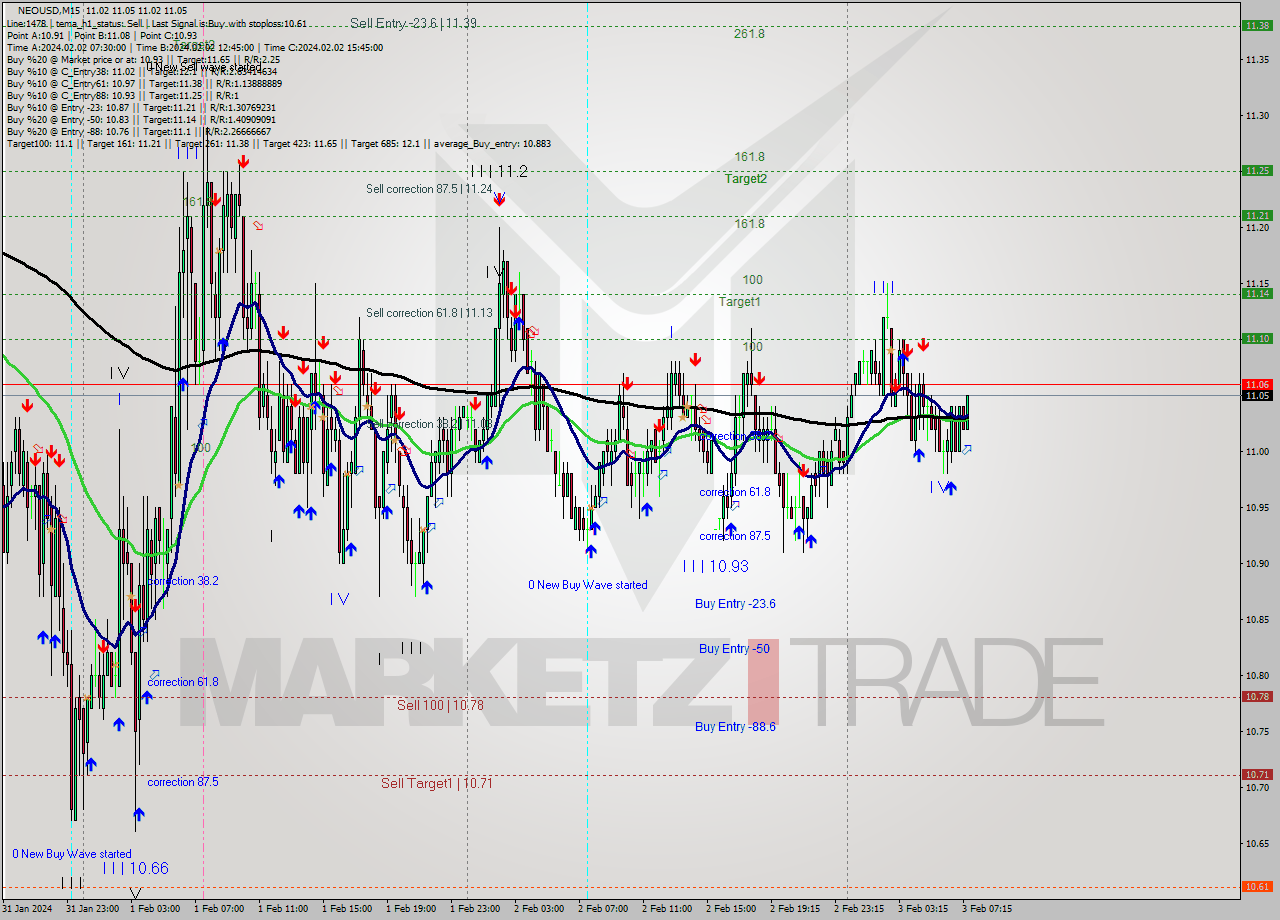Click the black 11.05 current price tag
This screenshot has height=920, width=1280.
click(x=1256, y=395)
